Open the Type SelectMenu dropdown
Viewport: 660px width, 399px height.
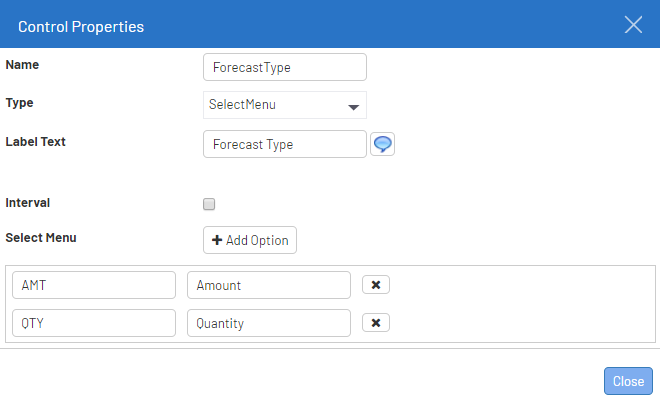(x=285, y=105)
